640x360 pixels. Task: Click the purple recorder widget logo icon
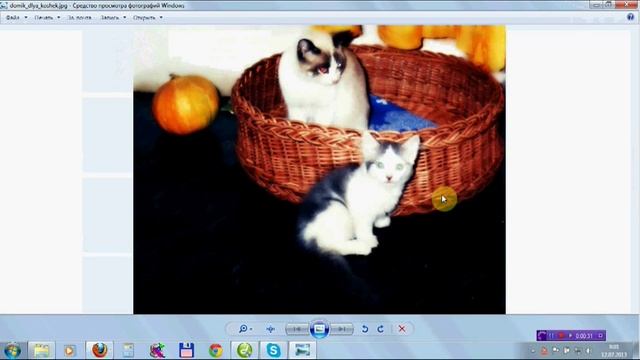coord(542,336)
